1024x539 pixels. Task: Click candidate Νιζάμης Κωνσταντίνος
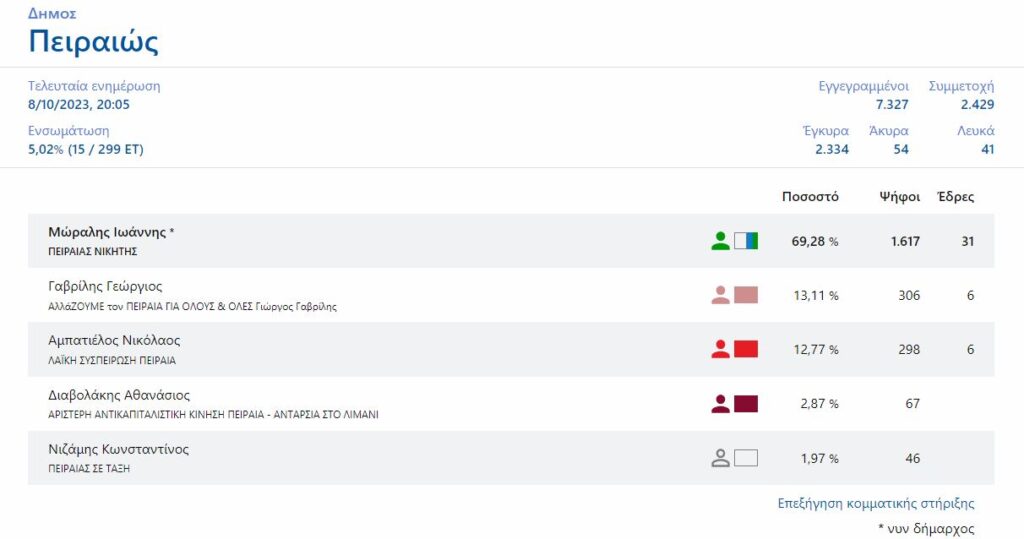coord(118,450)
